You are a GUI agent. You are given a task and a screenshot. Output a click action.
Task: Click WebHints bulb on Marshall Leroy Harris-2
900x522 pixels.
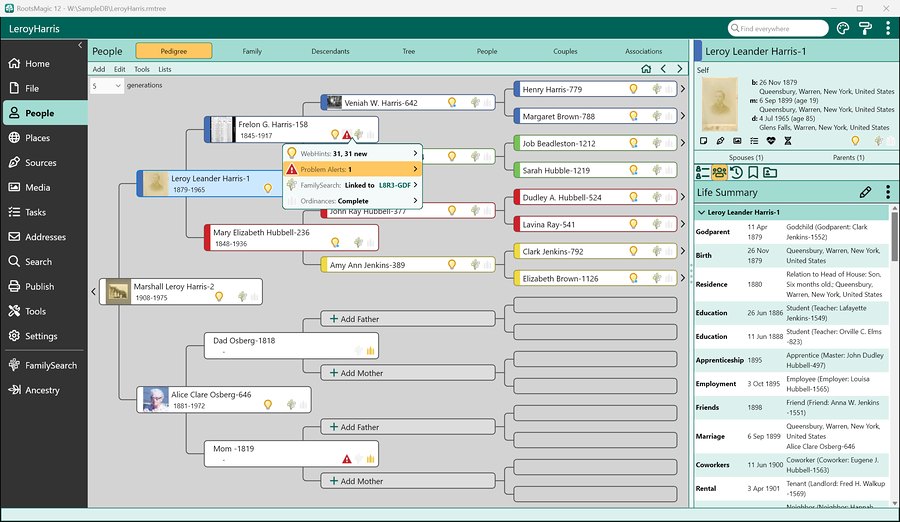[219, 296]
